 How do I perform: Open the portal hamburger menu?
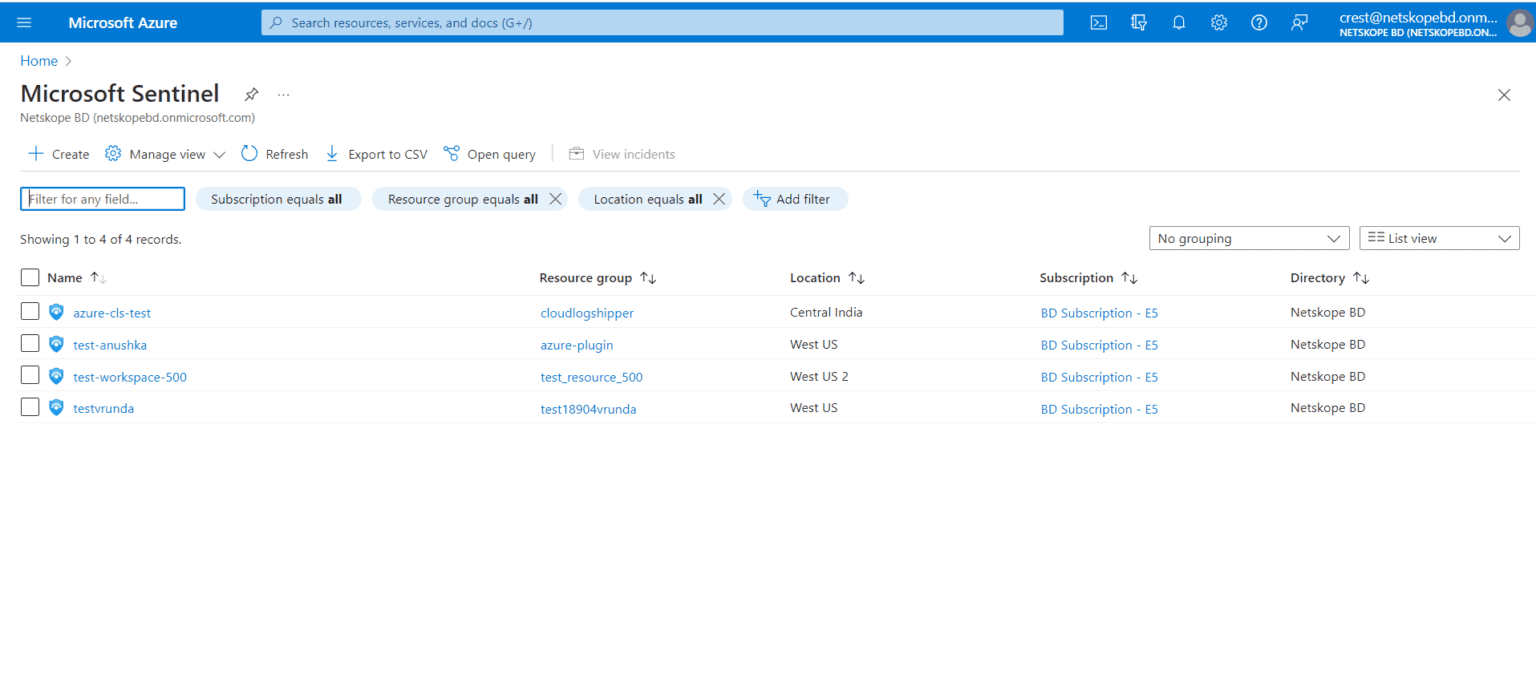[x=24, y=22]
